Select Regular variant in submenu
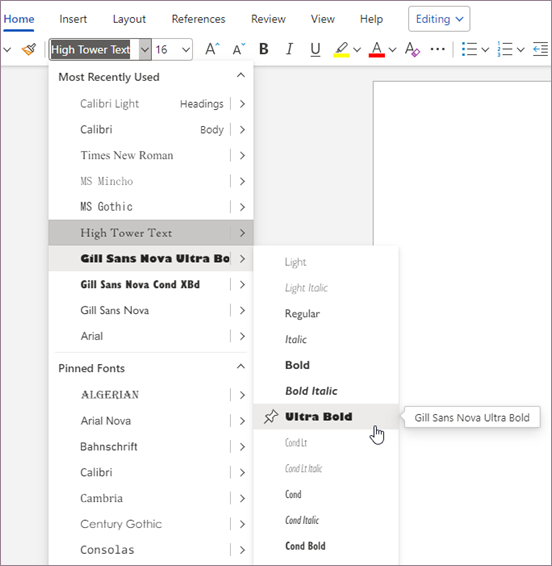552x566 pixels. (x=326, y=314)
